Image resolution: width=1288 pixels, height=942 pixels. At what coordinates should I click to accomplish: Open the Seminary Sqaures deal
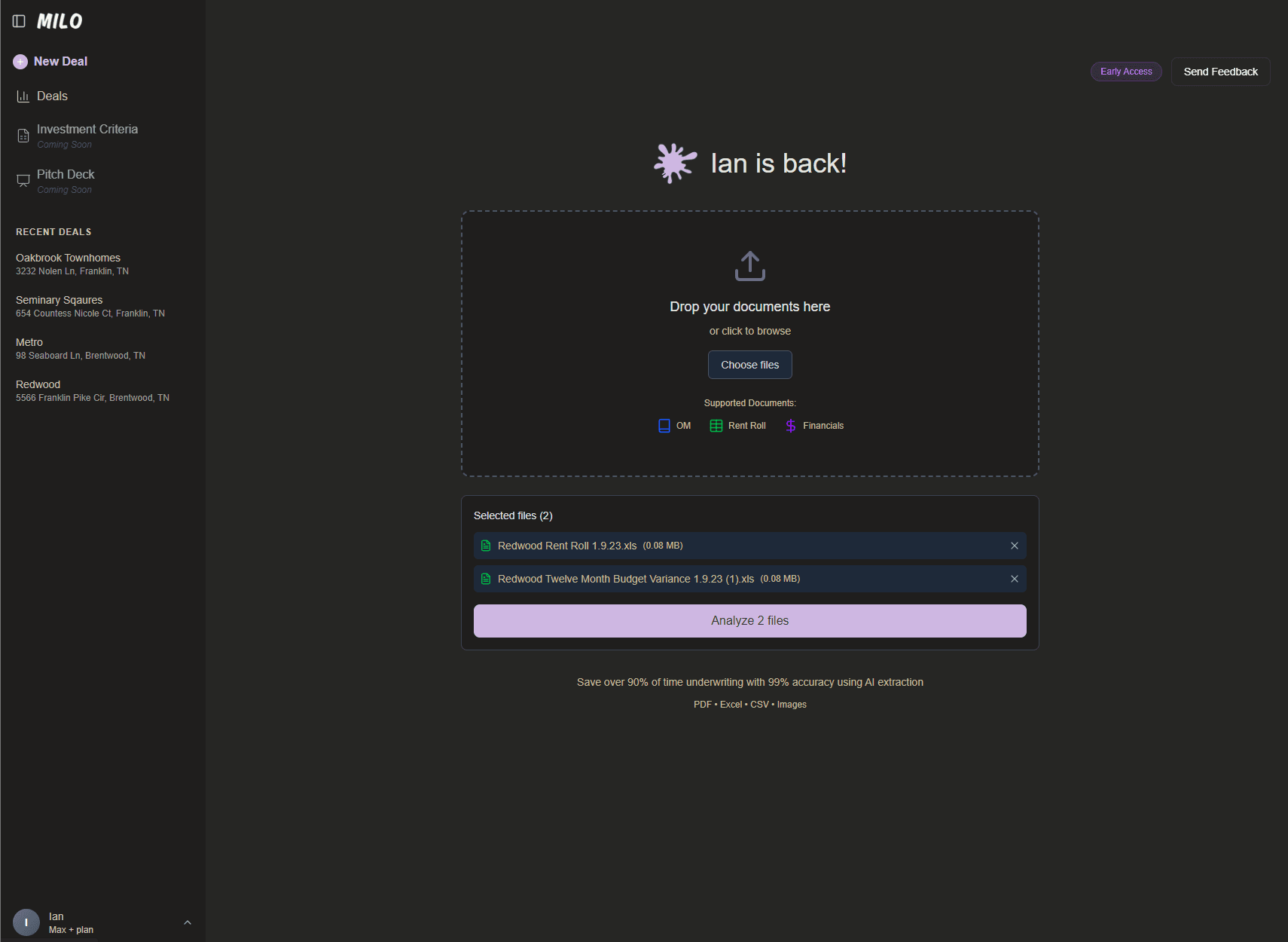pos(59,306)
